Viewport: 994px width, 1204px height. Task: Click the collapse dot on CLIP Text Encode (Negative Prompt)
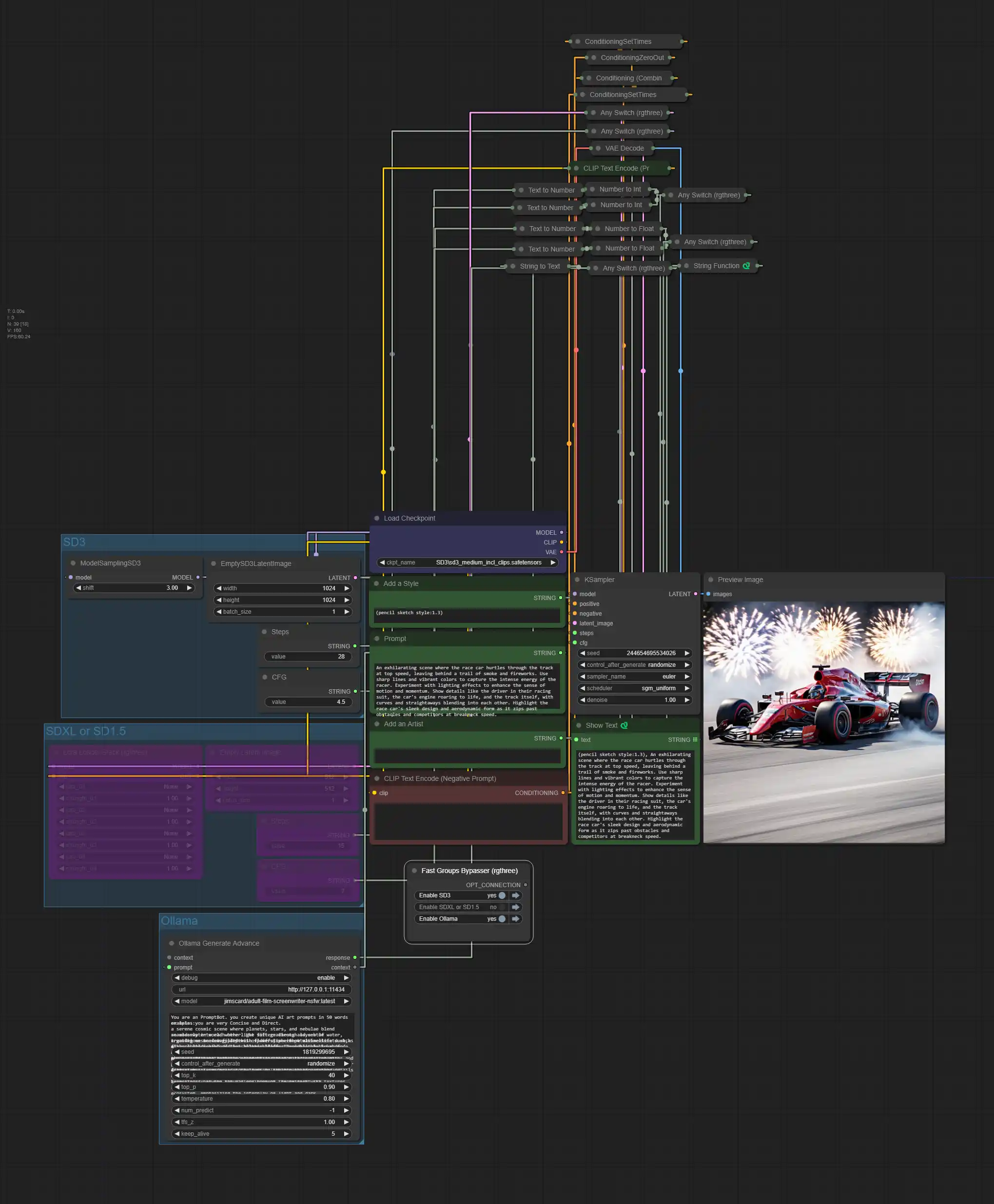(377, 778)
